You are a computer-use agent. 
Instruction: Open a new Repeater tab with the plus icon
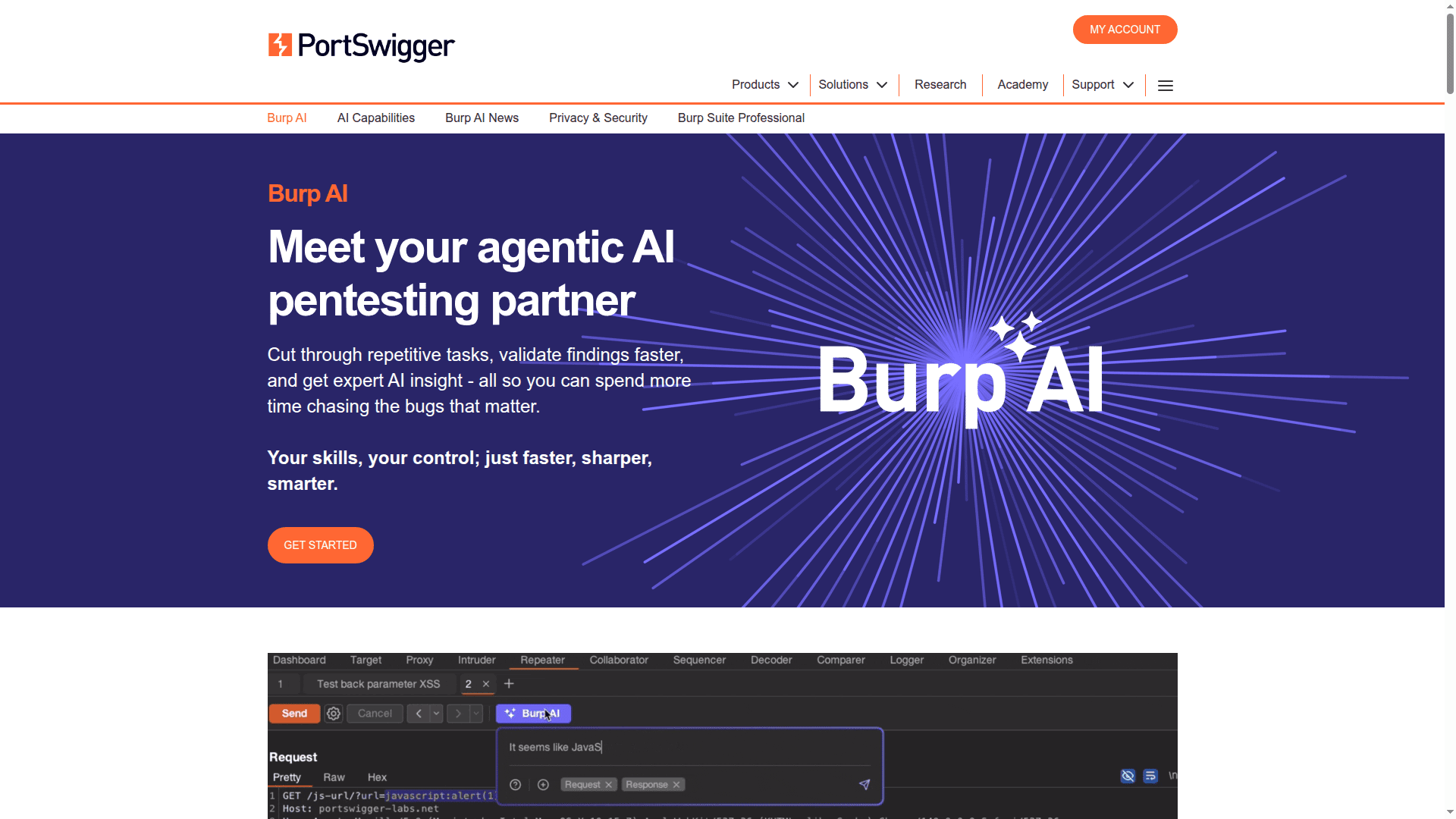click(x=508, y=684)
